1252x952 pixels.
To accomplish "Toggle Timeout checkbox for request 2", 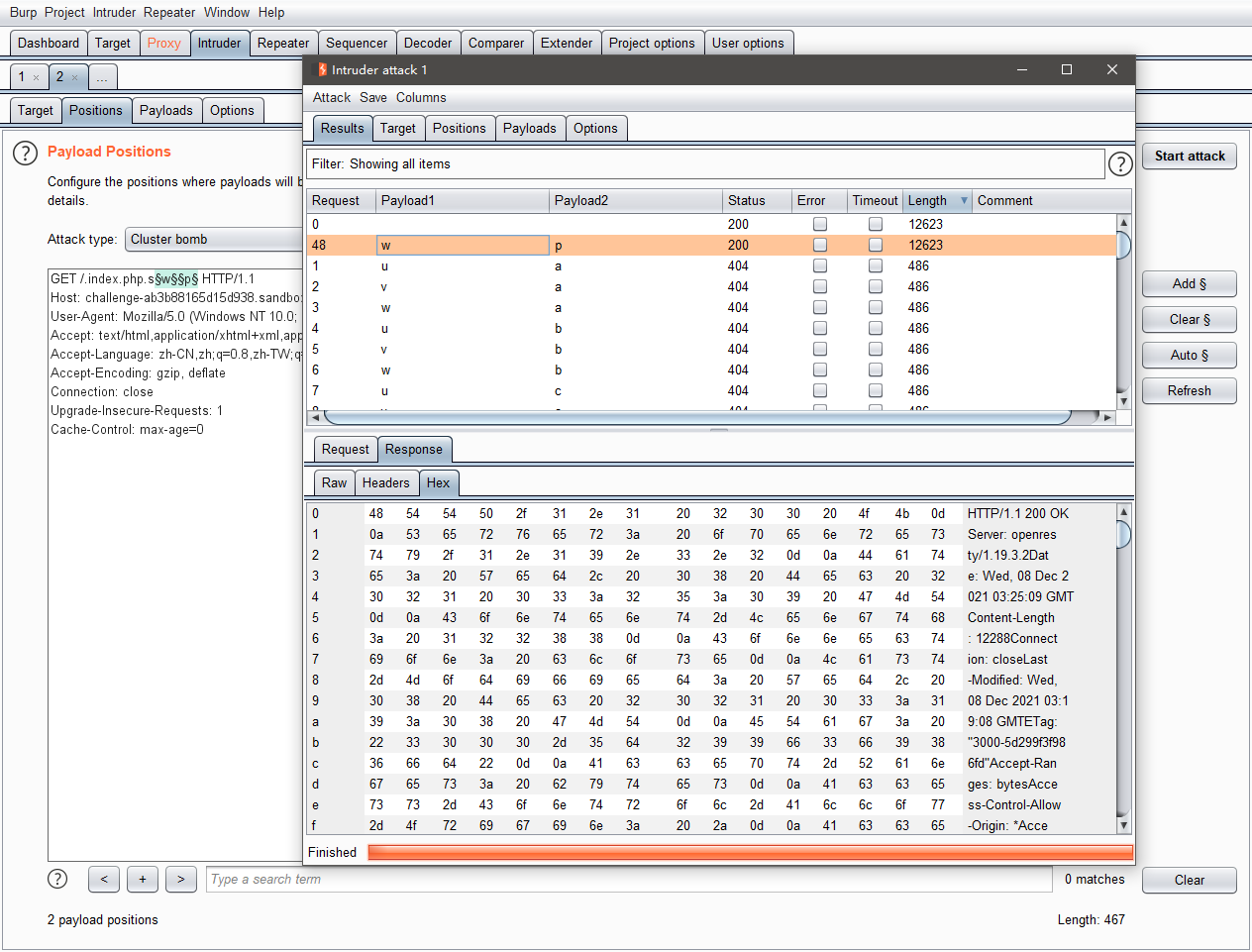I will (x=876, y=286).
